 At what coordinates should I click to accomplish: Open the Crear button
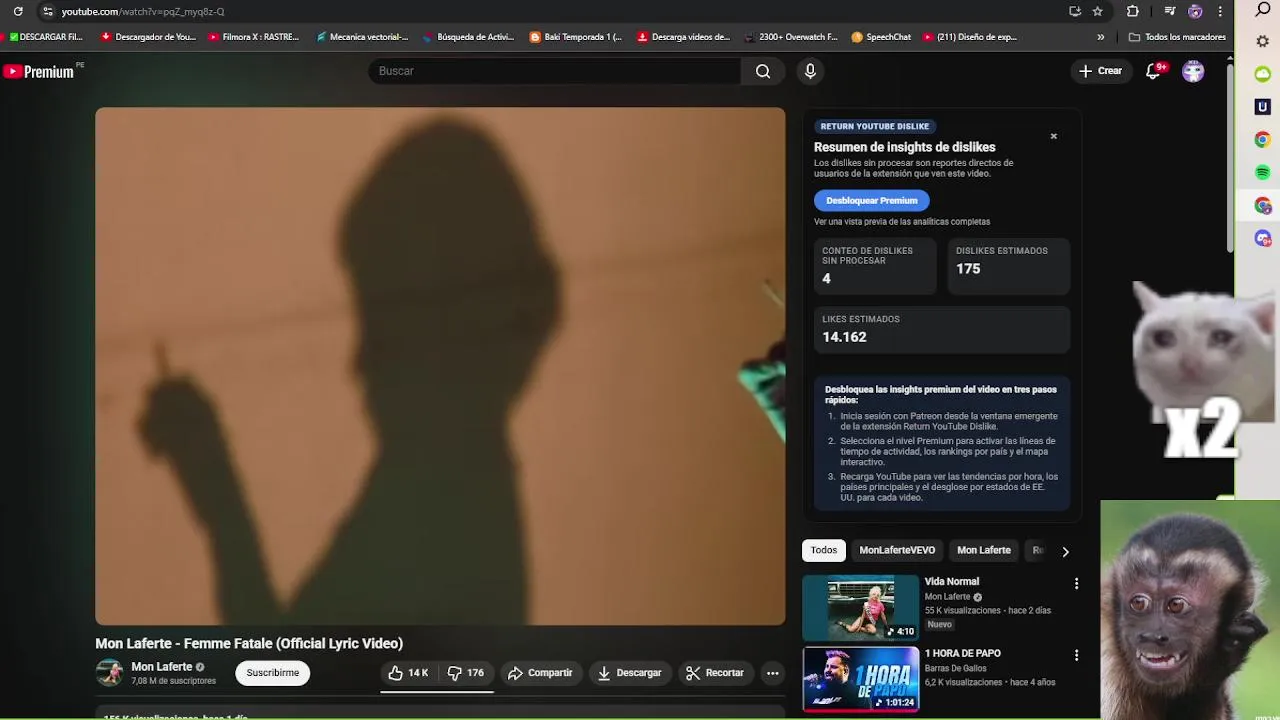[x=1100, y=71]
